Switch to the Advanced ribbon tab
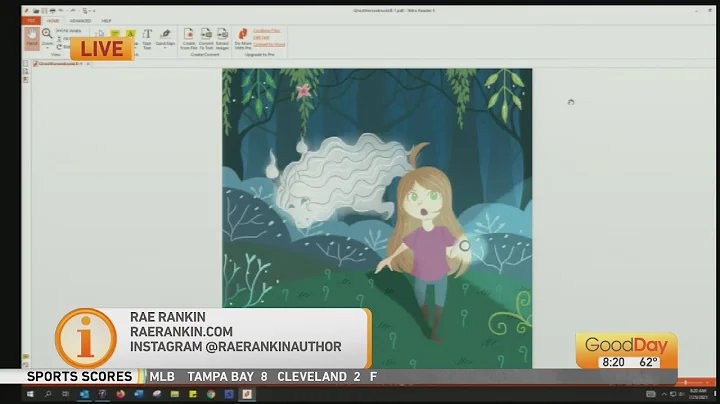The width and height of the screenshot is (720, 404). [x=80, y=21]
